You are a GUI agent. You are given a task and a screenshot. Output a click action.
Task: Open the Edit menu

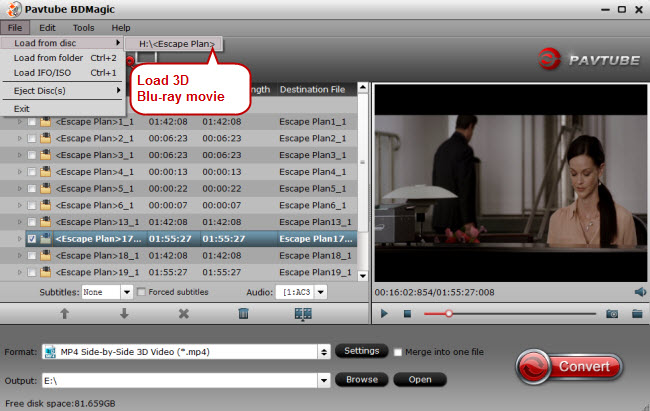pos(47,28)
